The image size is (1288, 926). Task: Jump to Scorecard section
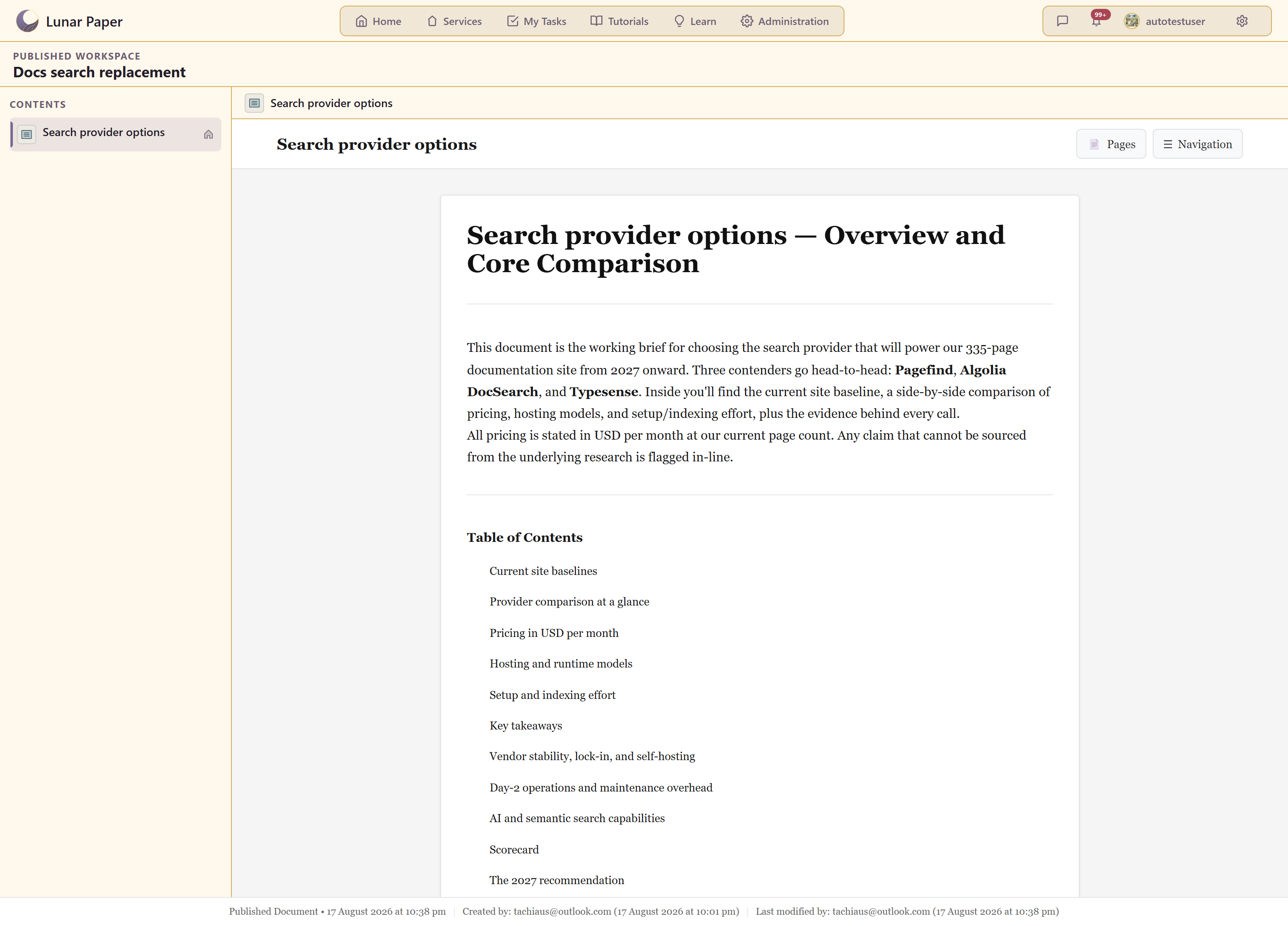pyautogui.click(x=514, y=850)
